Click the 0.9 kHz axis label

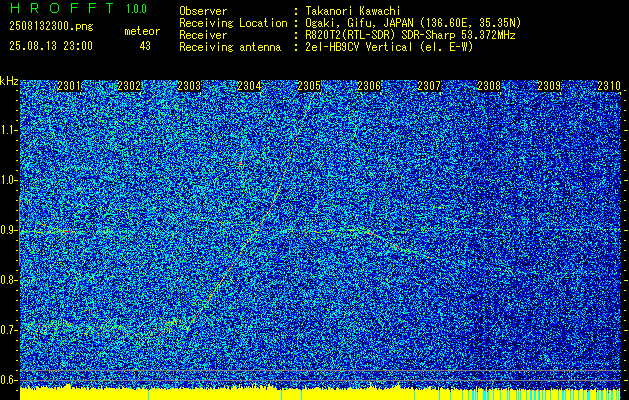pyautogui.click(x=9, y=230)
